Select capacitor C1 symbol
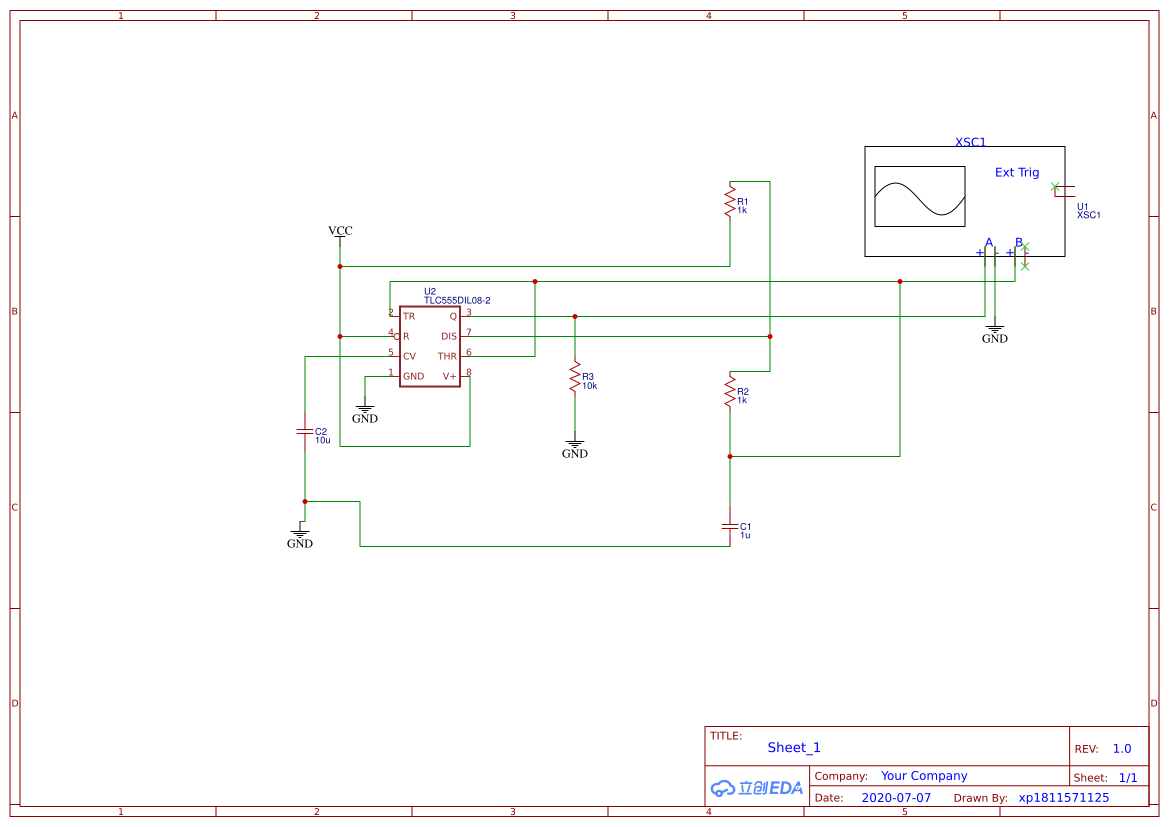The height and width of the screenshot is (827, 1169). tap(730, 526)
